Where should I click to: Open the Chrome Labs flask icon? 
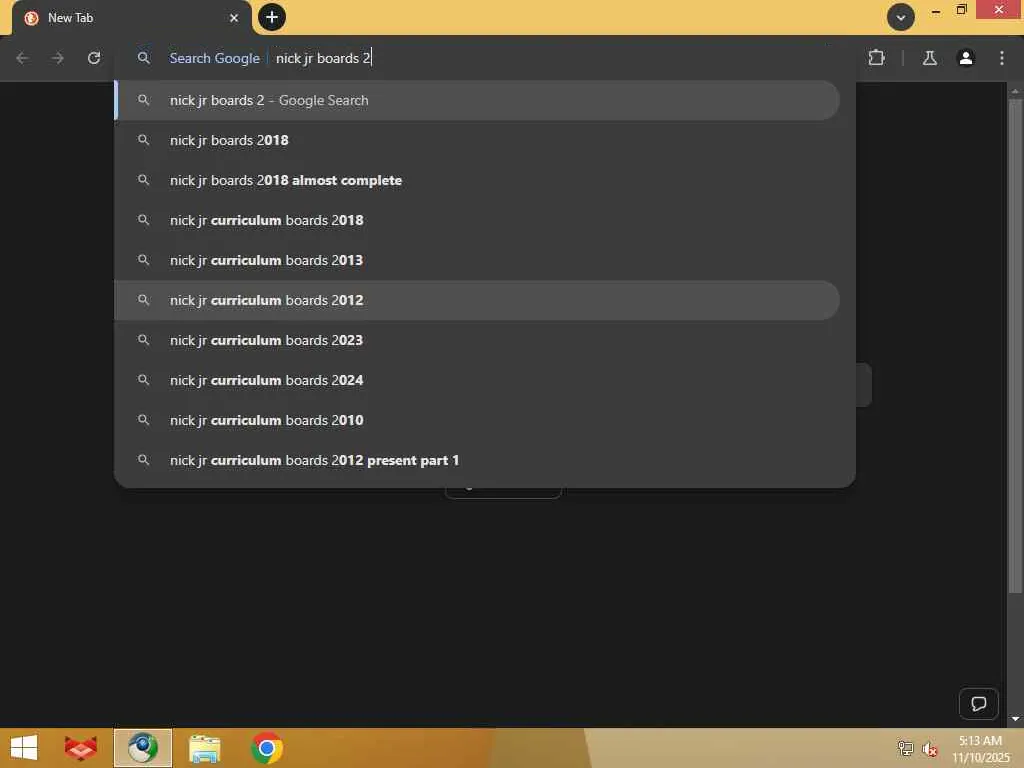[x=929, y=58]
